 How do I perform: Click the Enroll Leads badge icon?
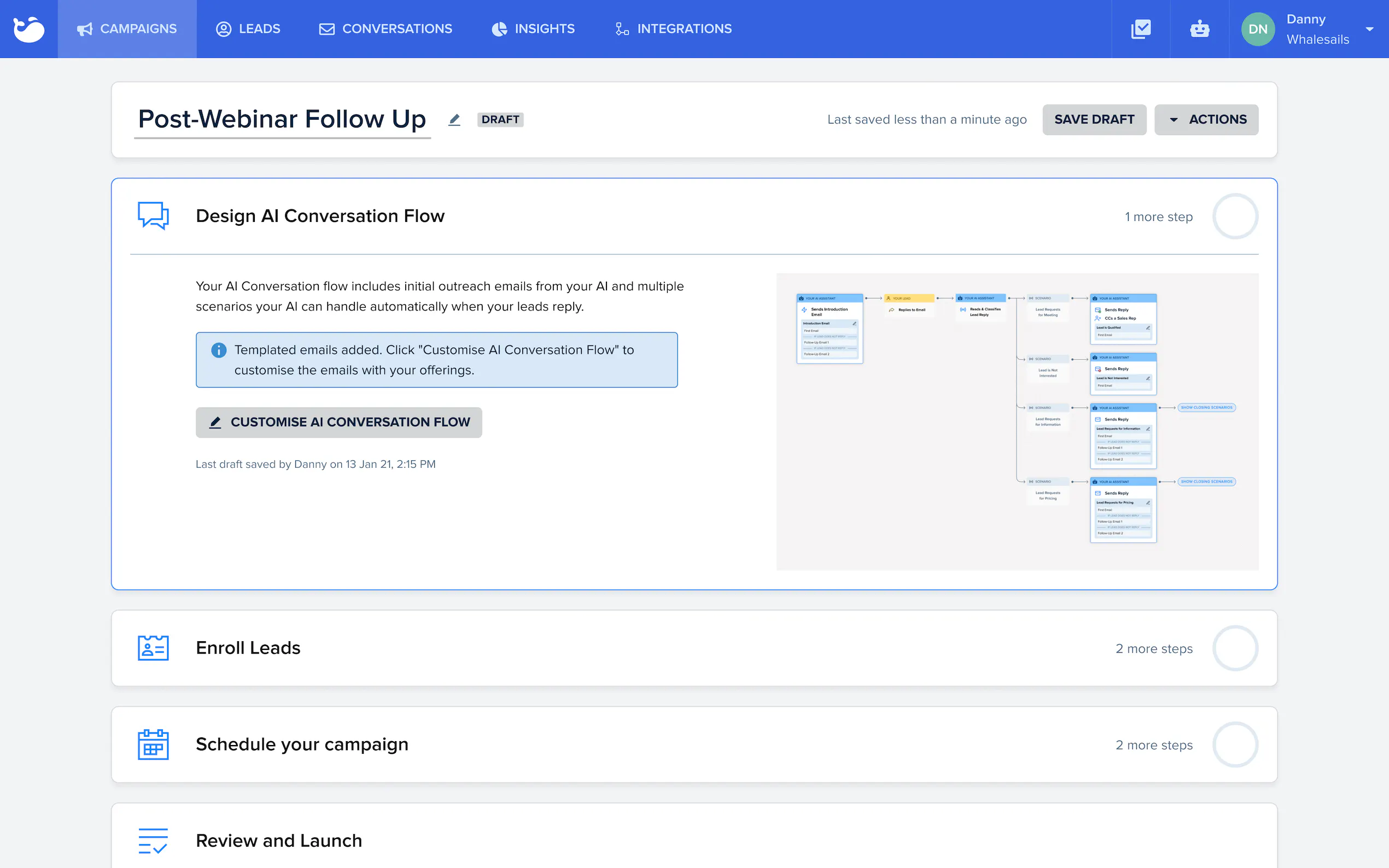[x=153, y=648]
